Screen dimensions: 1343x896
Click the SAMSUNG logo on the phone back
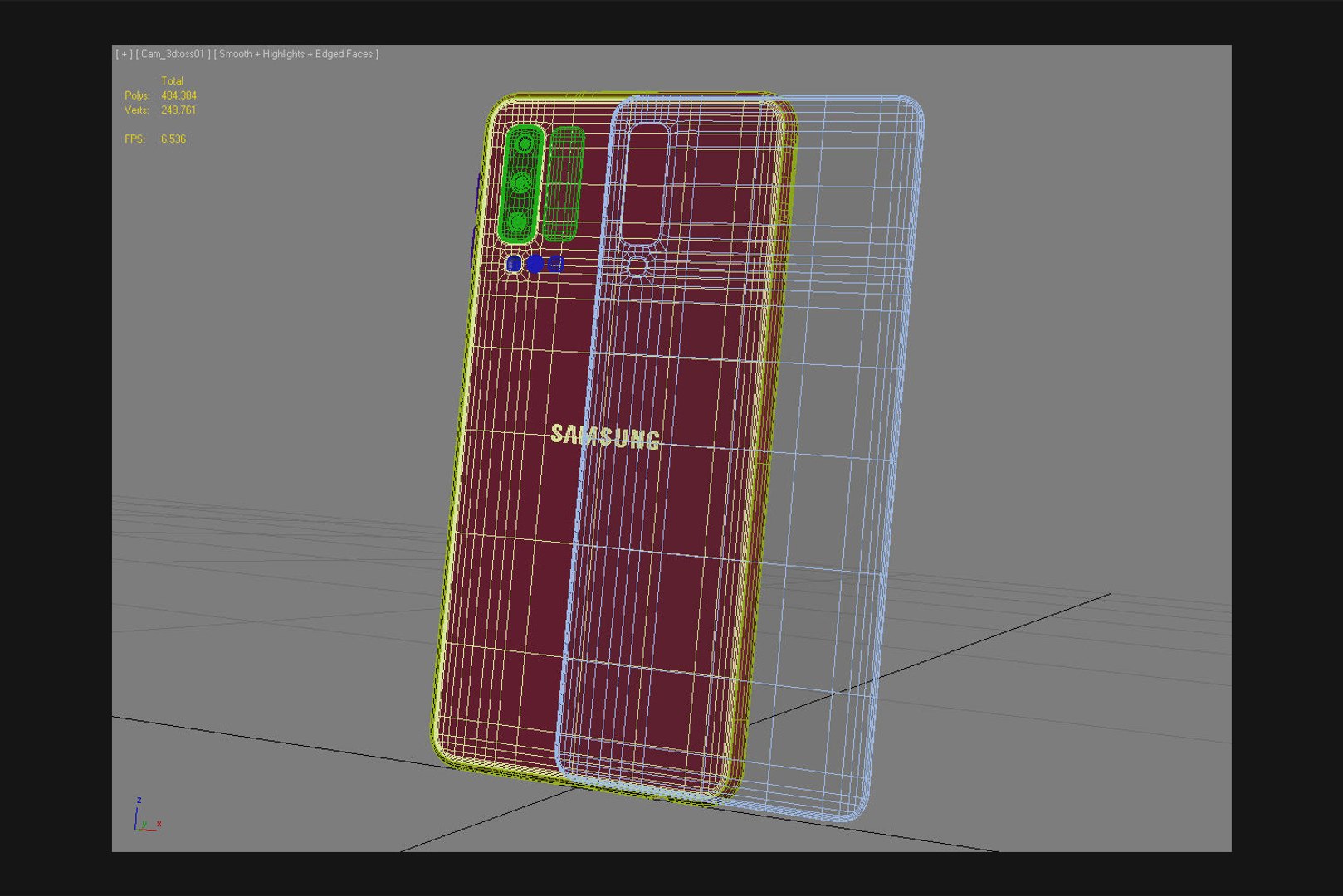[x=606, y=436]
